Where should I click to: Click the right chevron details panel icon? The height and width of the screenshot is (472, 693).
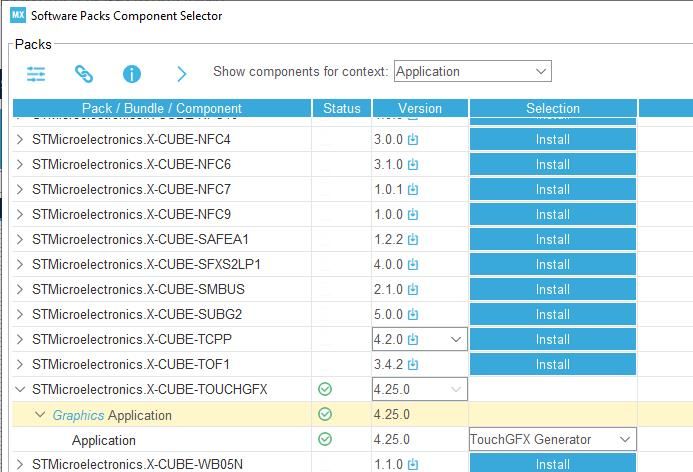pyautogui.click(x=182, y=74)
